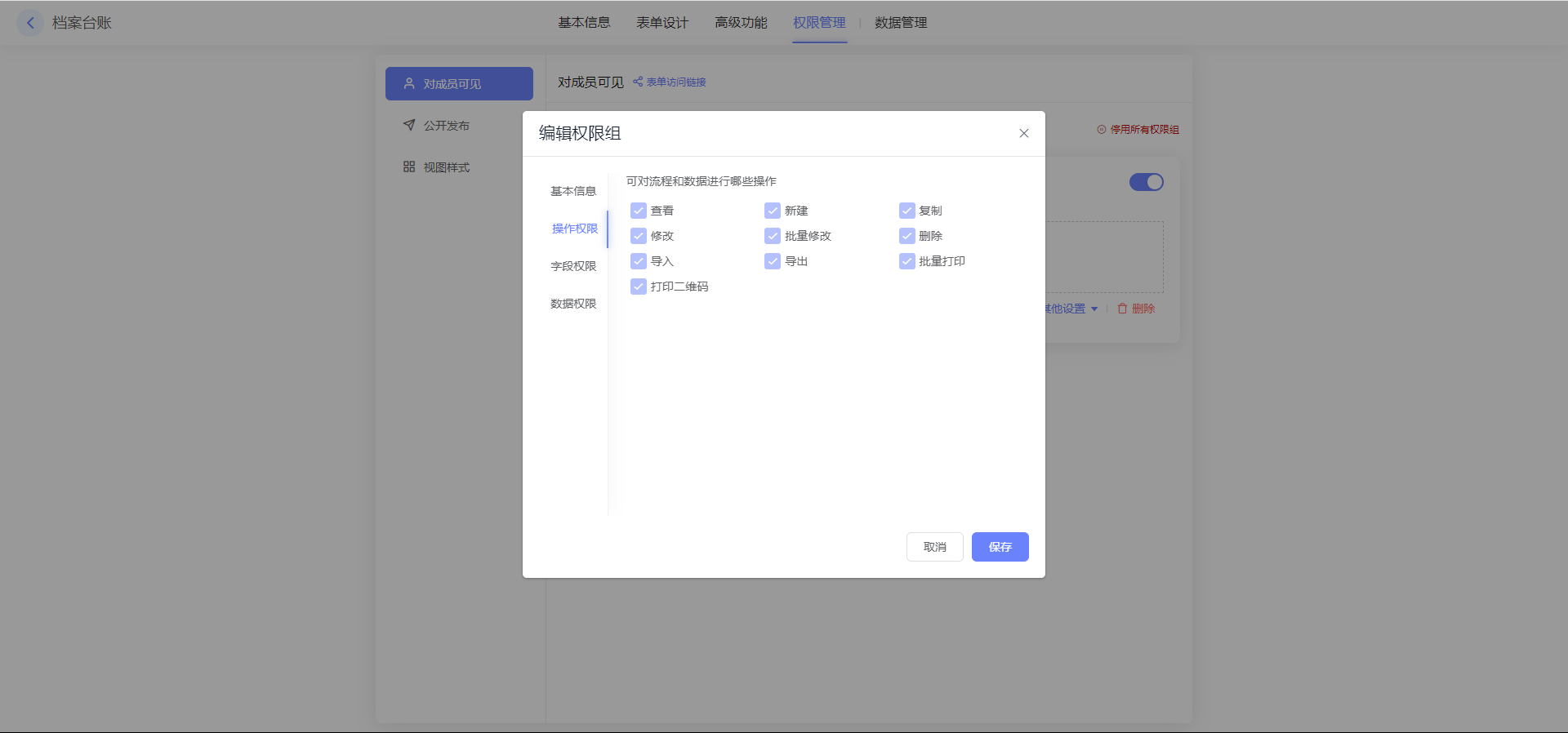Screen dimensions: 1568x733
Task: Uncheck the 查看 checkbox
Action: (x=639, y=211)
